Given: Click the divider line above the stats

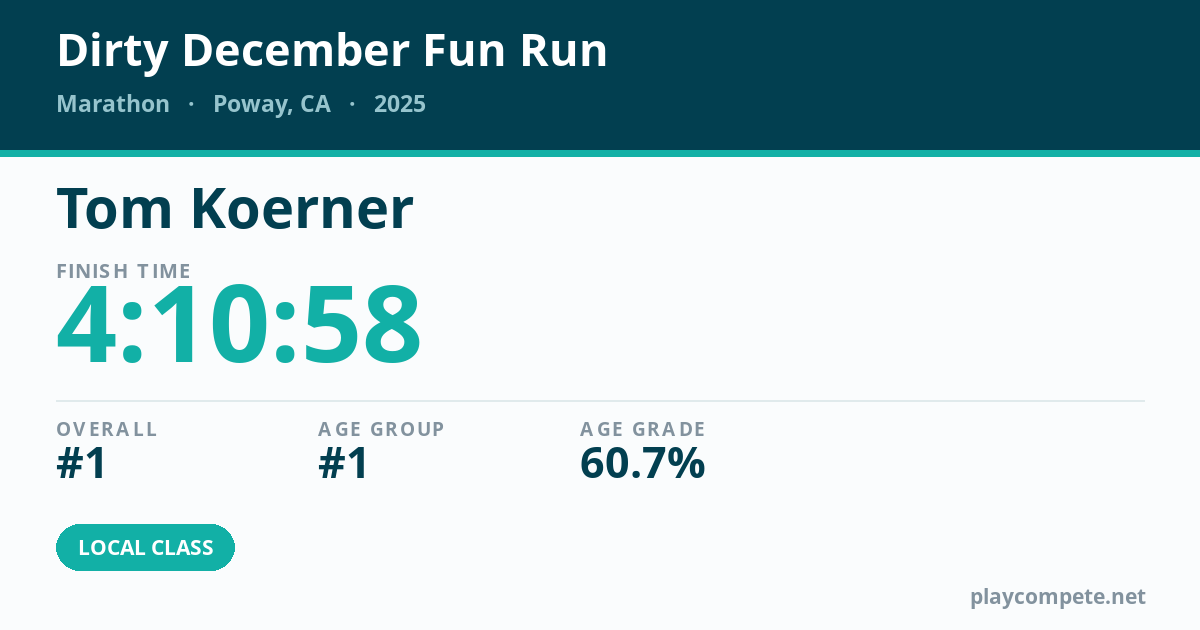Looking at the screenshot, I should point(600,401).
